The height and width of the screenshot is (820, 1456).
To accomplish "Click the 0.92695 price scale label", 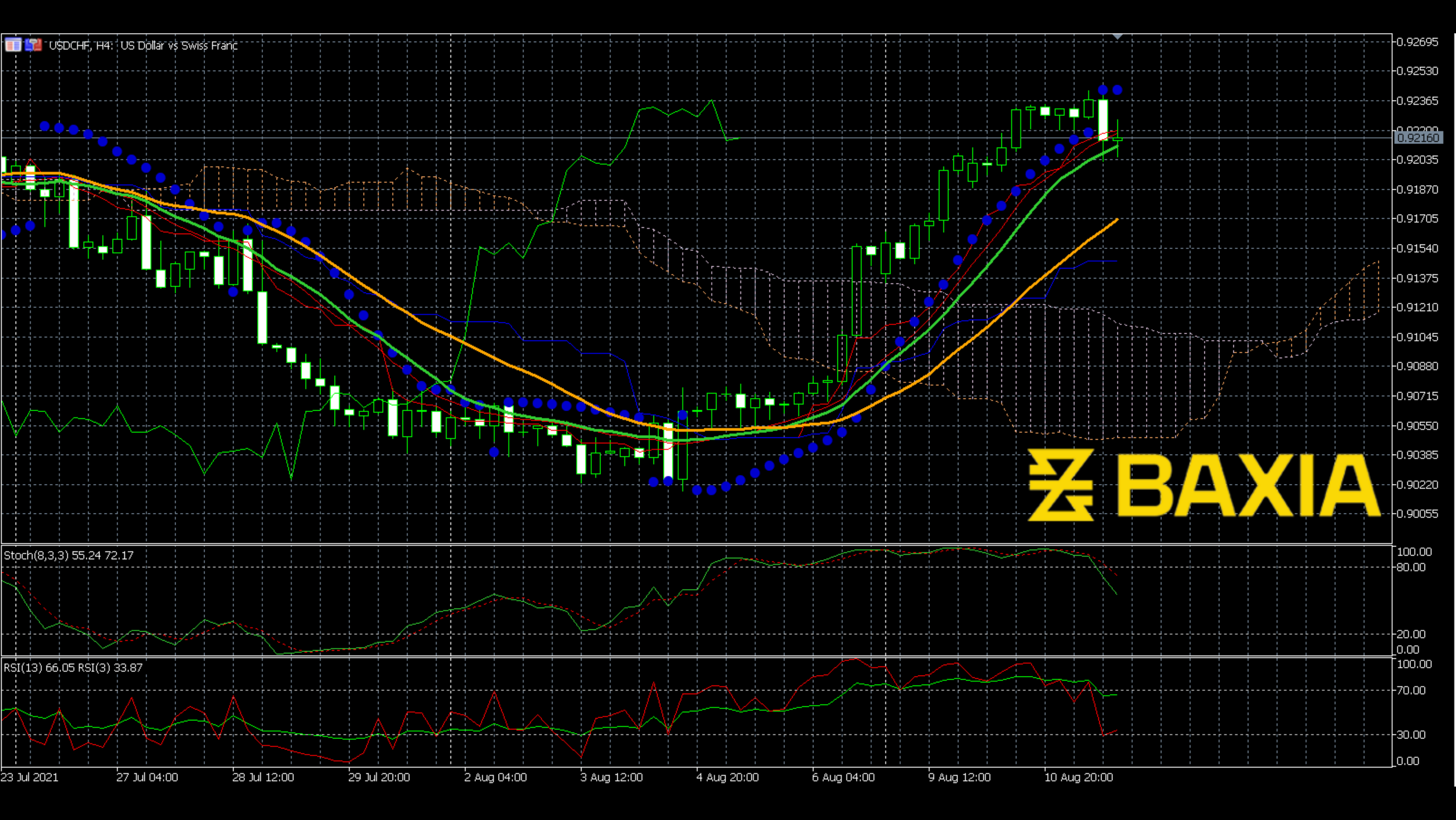I will coord(1417,42).
